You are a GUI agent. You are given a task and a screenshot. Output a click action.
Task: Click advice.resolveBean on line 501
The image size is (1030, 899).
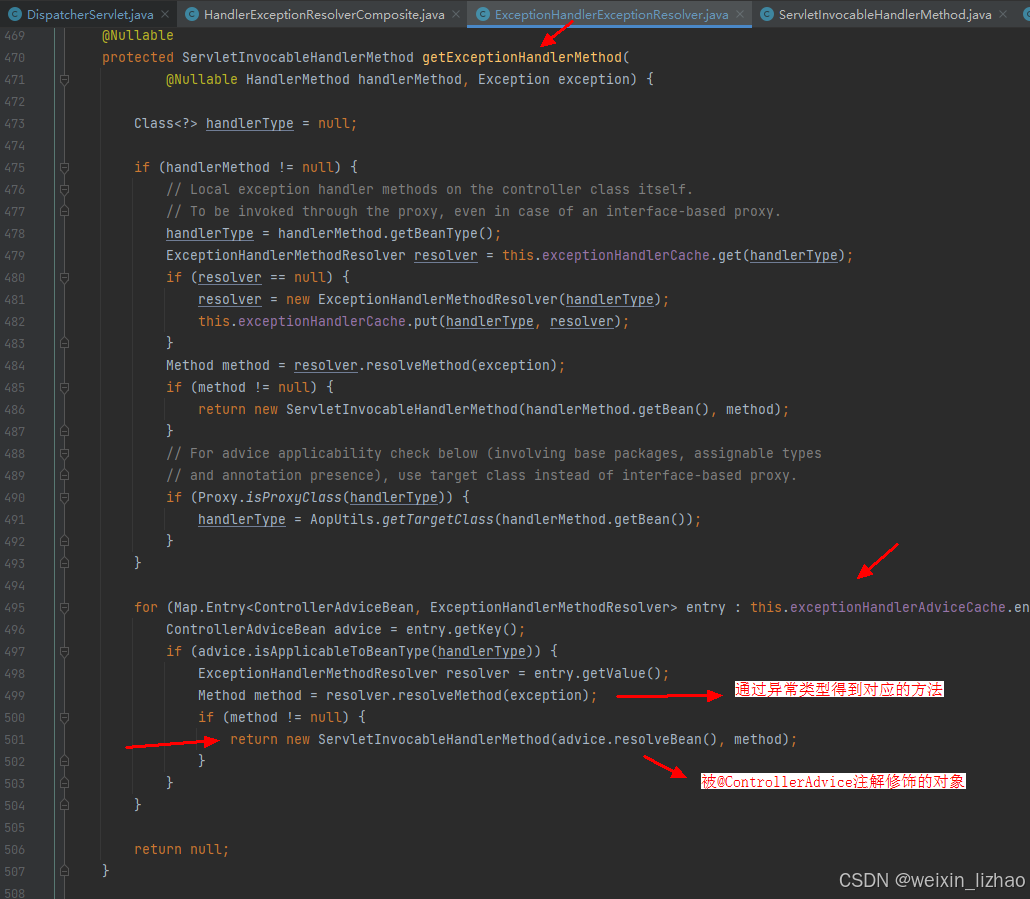tap(630, 739)
